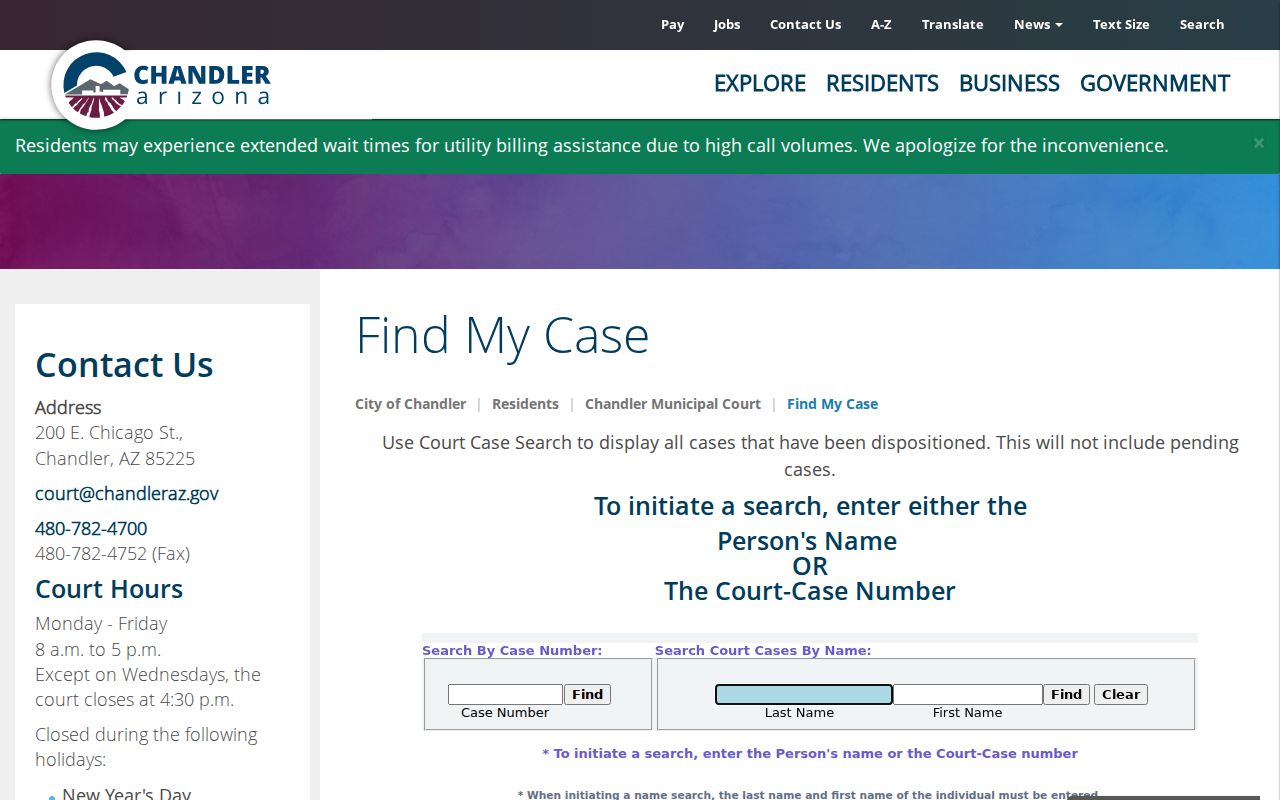Go to Contact Us in top bar
This screenshot has height=800, width=1280.
pyautogui.click(x=805, y=25)
